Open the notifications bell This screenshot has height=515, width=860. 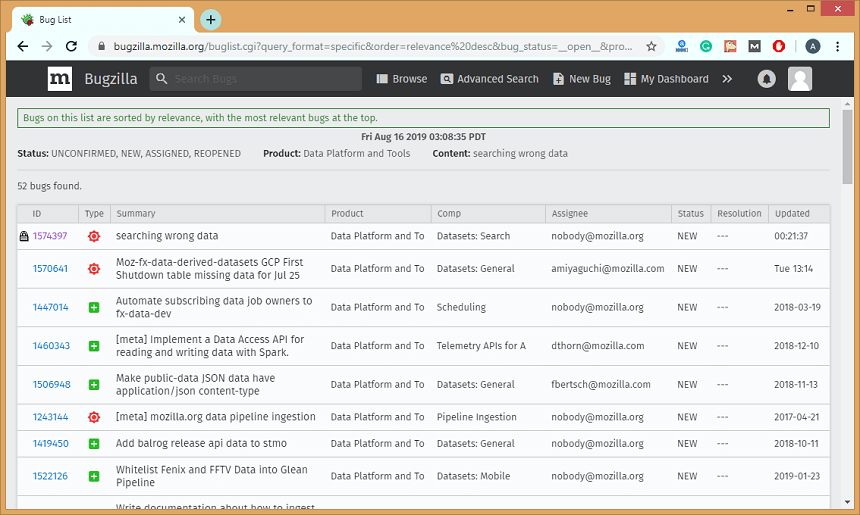click(766, 79)
